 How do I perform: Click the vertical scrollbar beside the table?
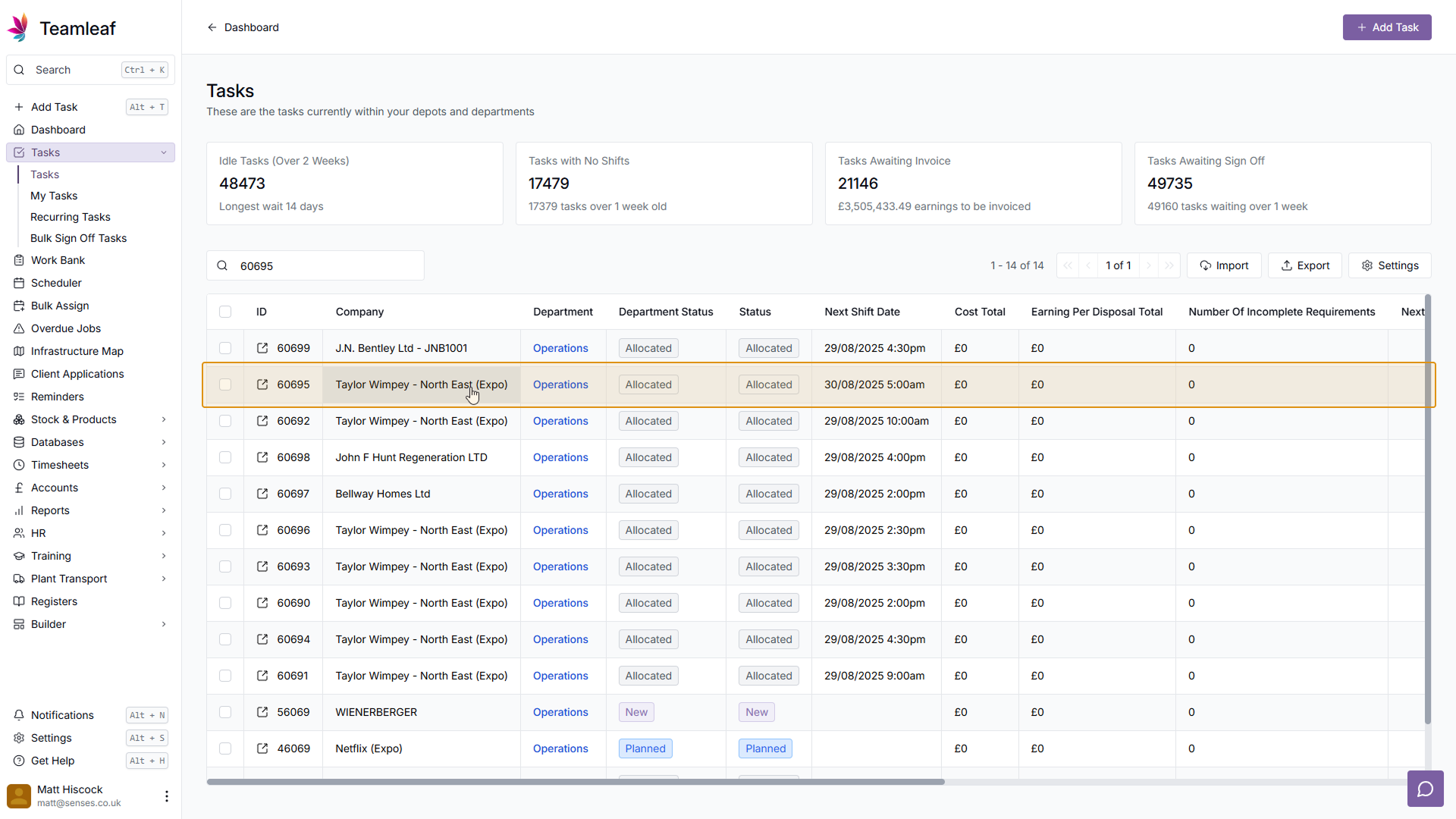[x=1428, y=508]
